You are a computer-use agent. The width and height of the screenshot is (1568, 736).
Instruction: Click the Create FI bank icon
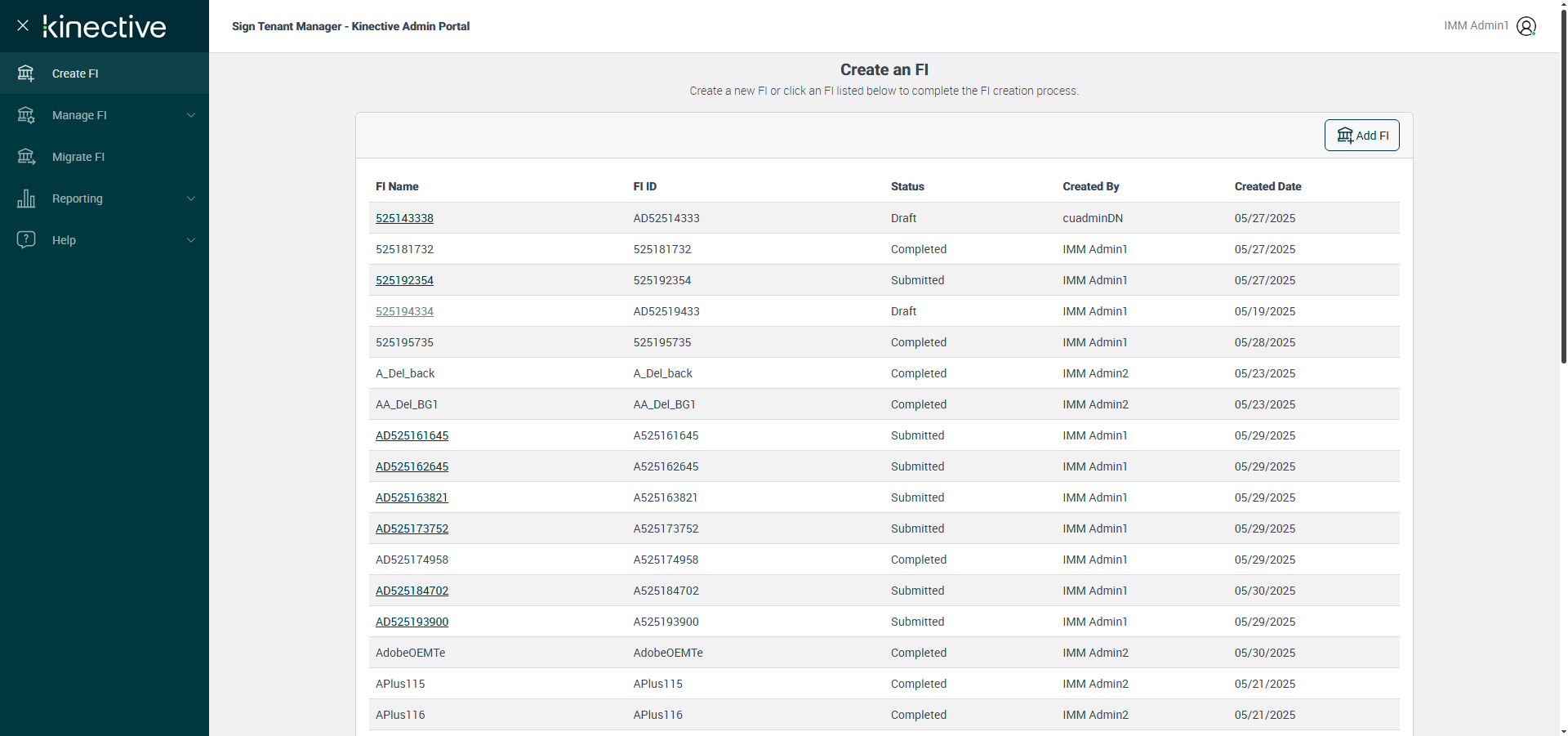point(26,74)
